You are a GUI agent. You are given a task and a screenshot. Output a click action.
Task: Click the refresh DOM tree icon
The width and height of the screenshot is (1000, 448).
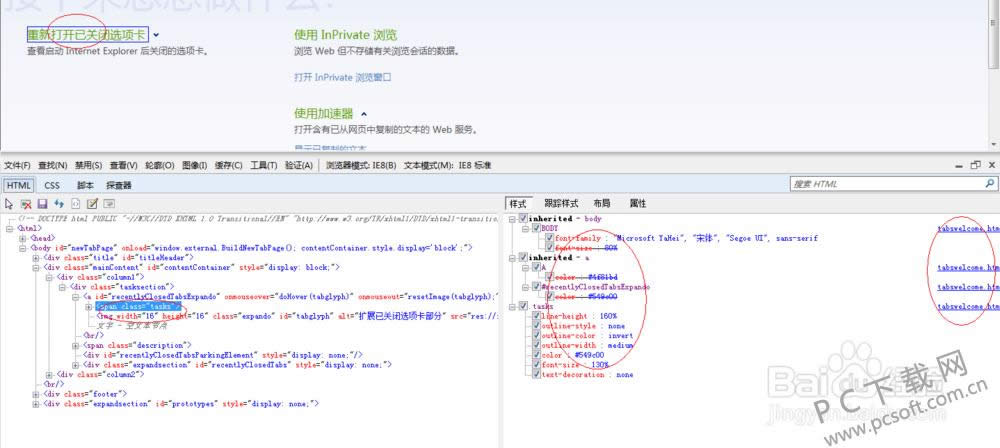coord(59,204)
